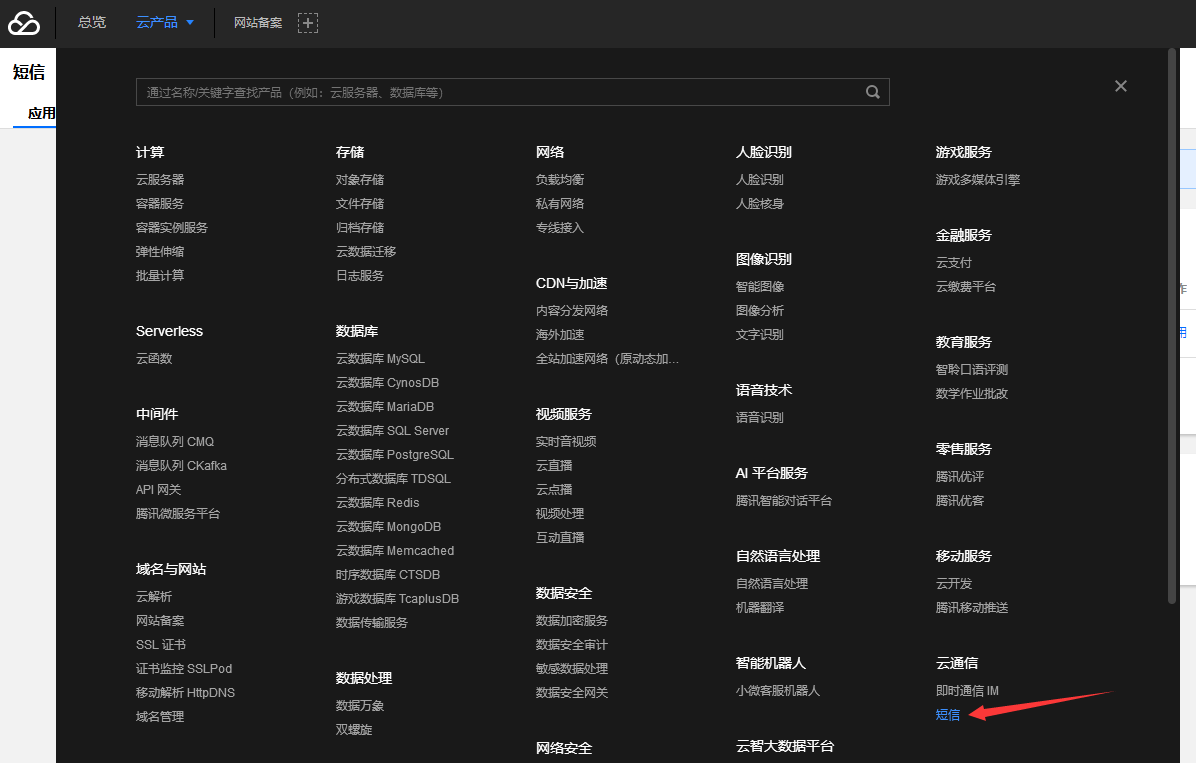Open 人脸核身 link
Image resolution: width=1196 pixels, height=763 pixels.
pyautogui.click(x=760, y=204)
